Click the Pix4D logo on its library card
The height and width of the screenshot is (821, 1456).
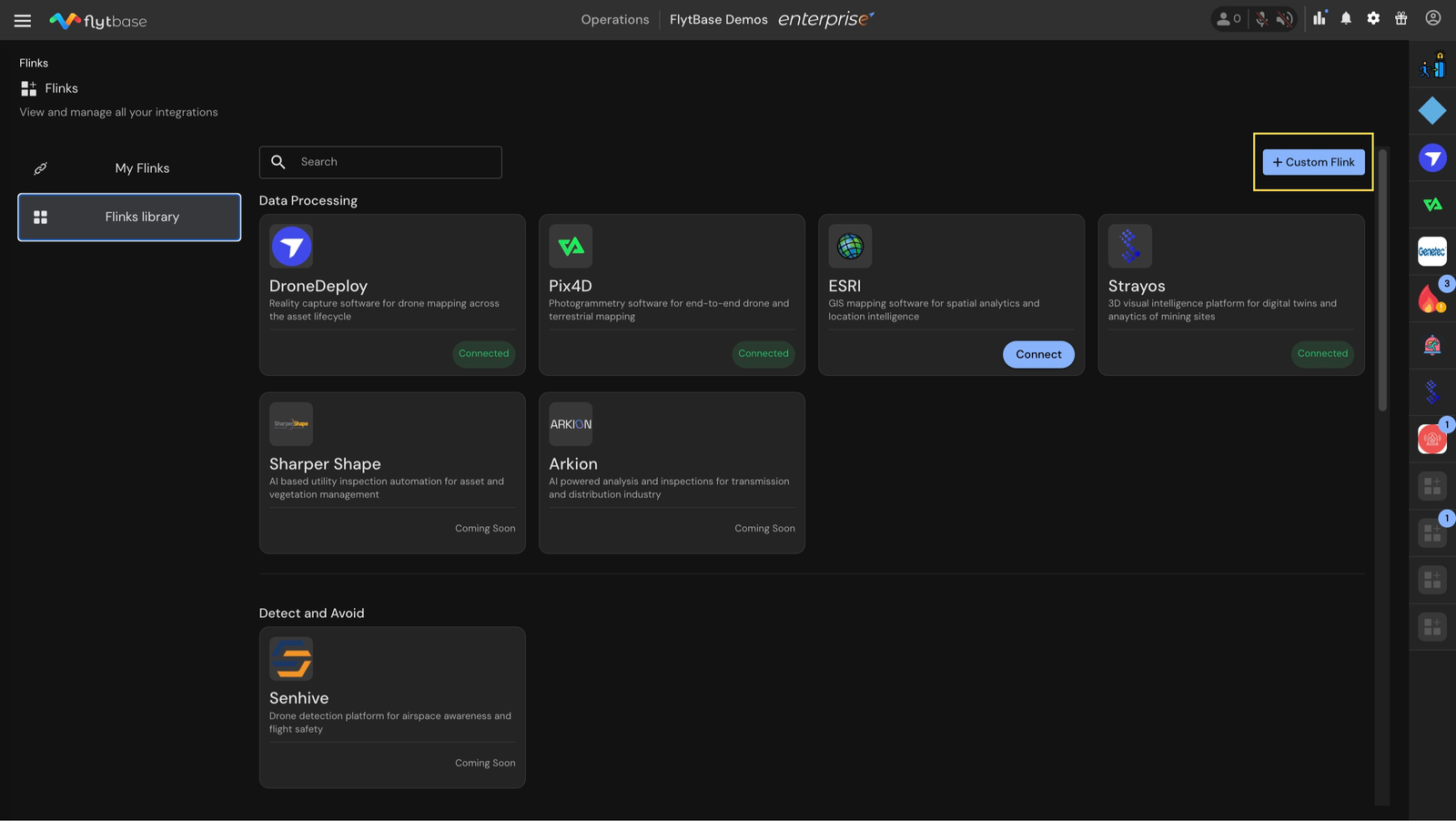click(571, 246)
